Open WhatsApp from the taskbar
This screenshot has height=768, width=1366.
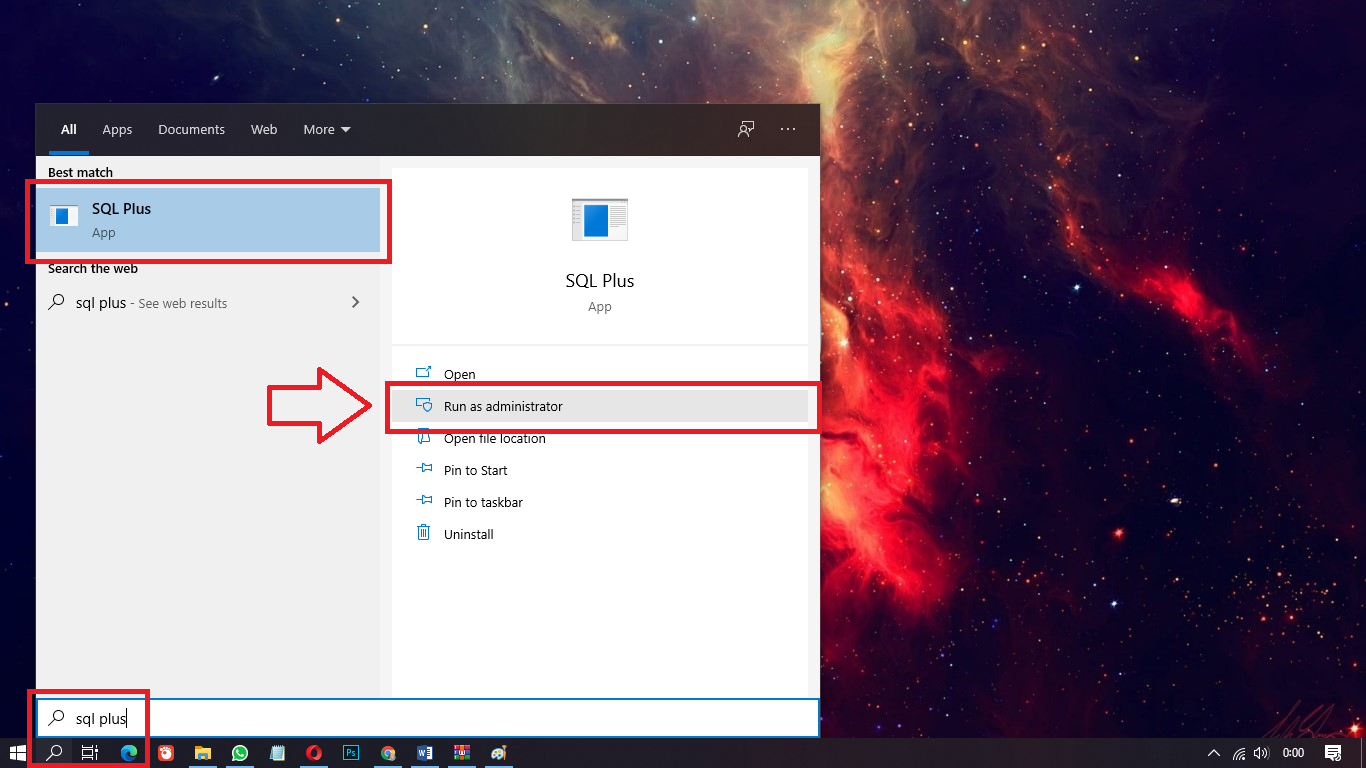click(240, 752)
